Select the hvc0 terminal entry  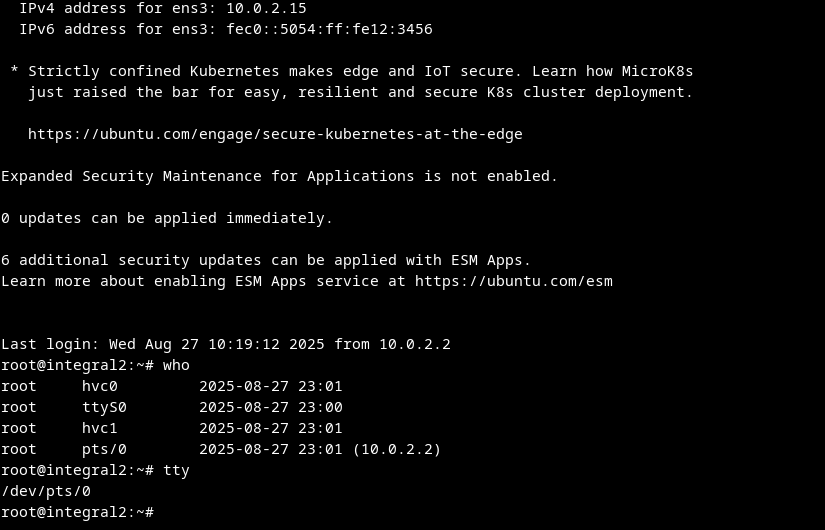(x=100, y=386)
